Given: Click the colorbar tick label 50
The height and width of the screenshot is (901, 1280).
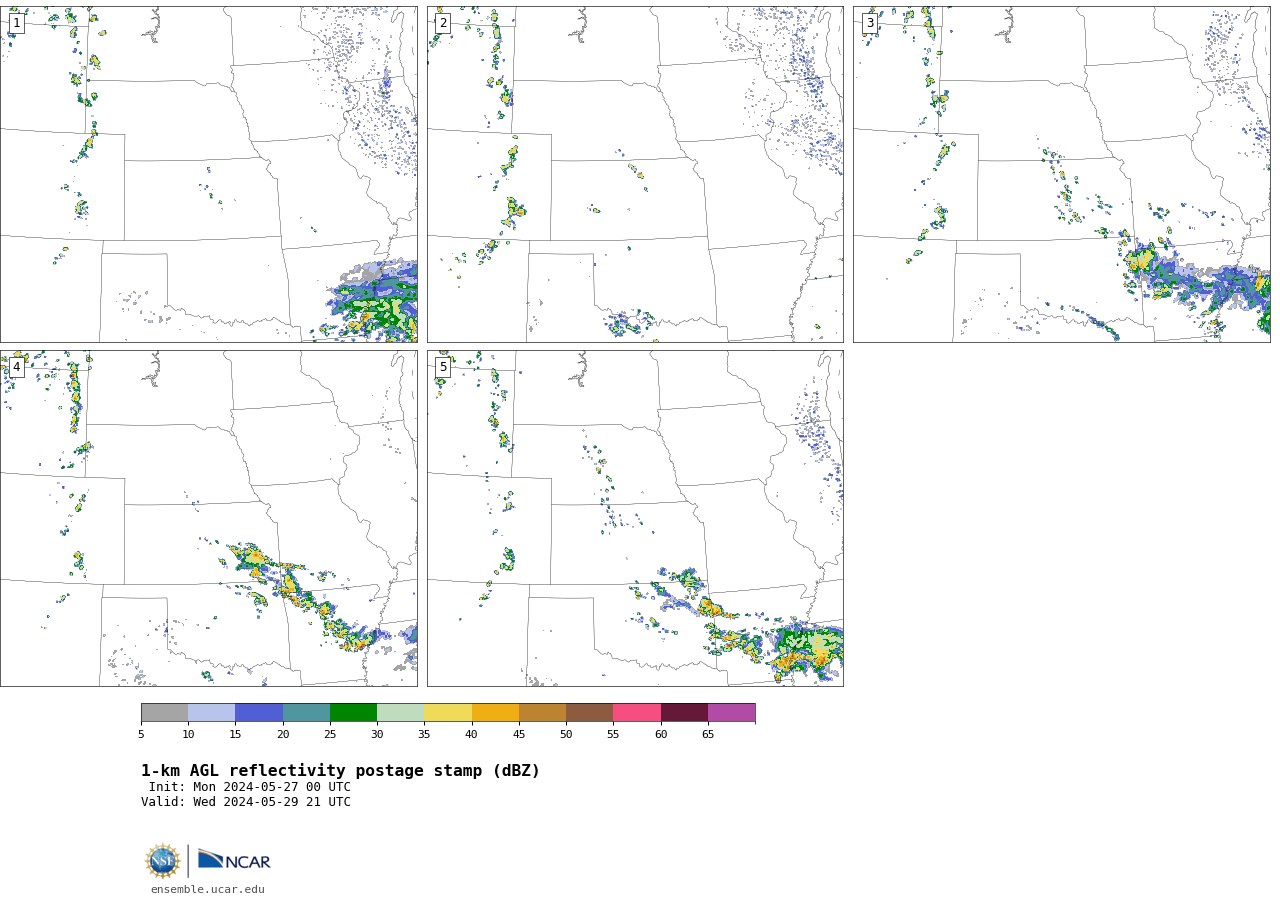Looking at the screenshot, I should pos(566,735).
